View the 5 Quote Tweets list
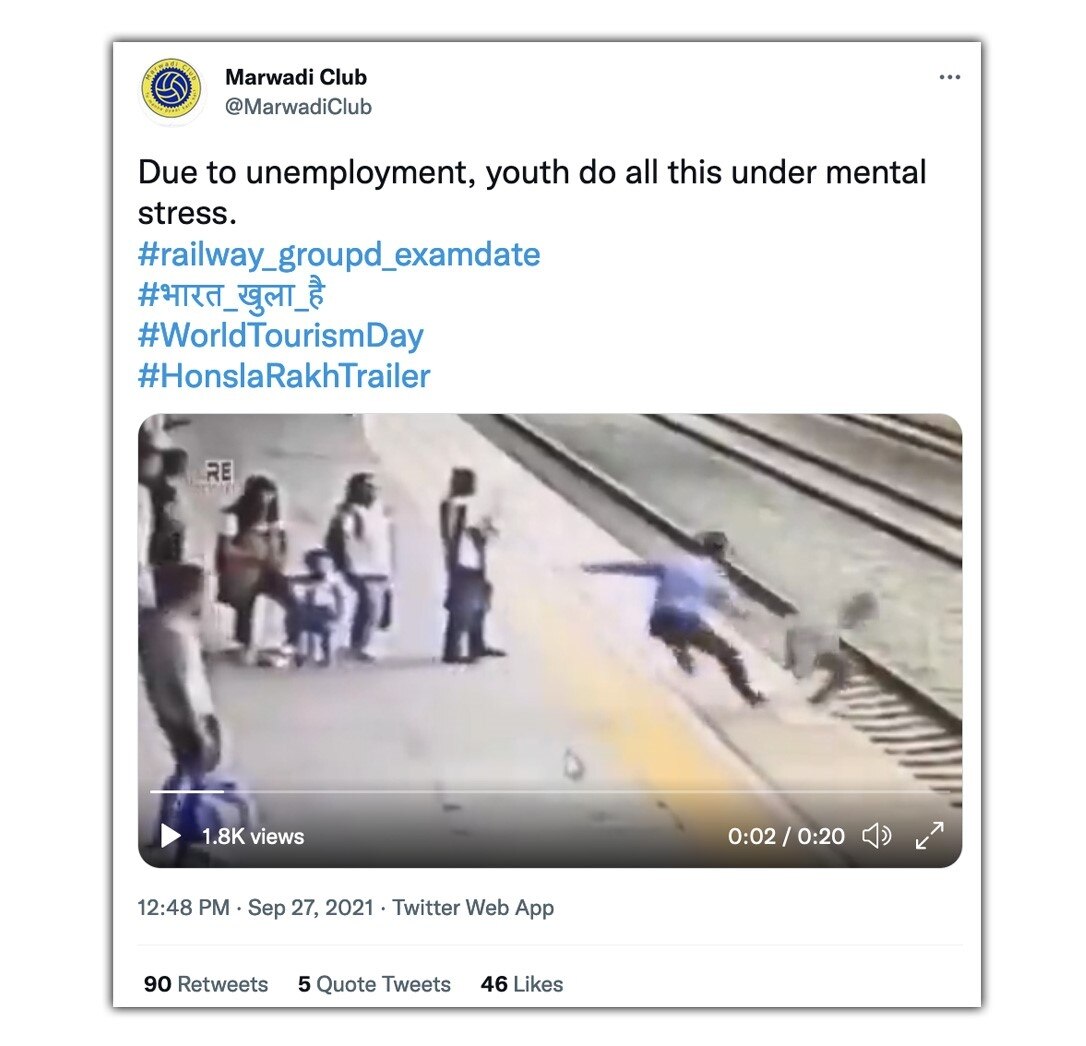This screenshot has height=1046, width=1086. [374, 984]
